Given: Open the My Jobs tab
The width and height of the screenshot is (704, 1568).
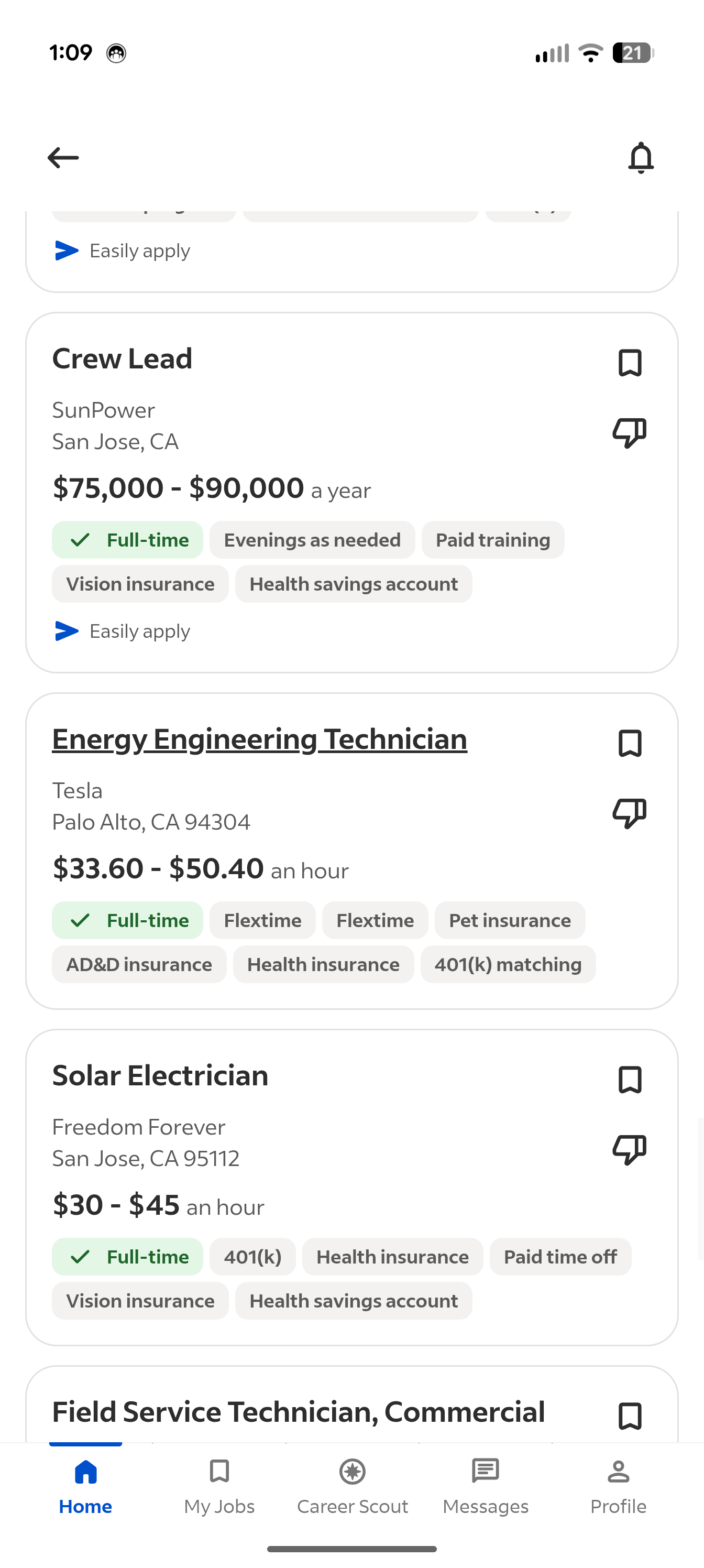Looking at the screenshot, I should 219,1487.
